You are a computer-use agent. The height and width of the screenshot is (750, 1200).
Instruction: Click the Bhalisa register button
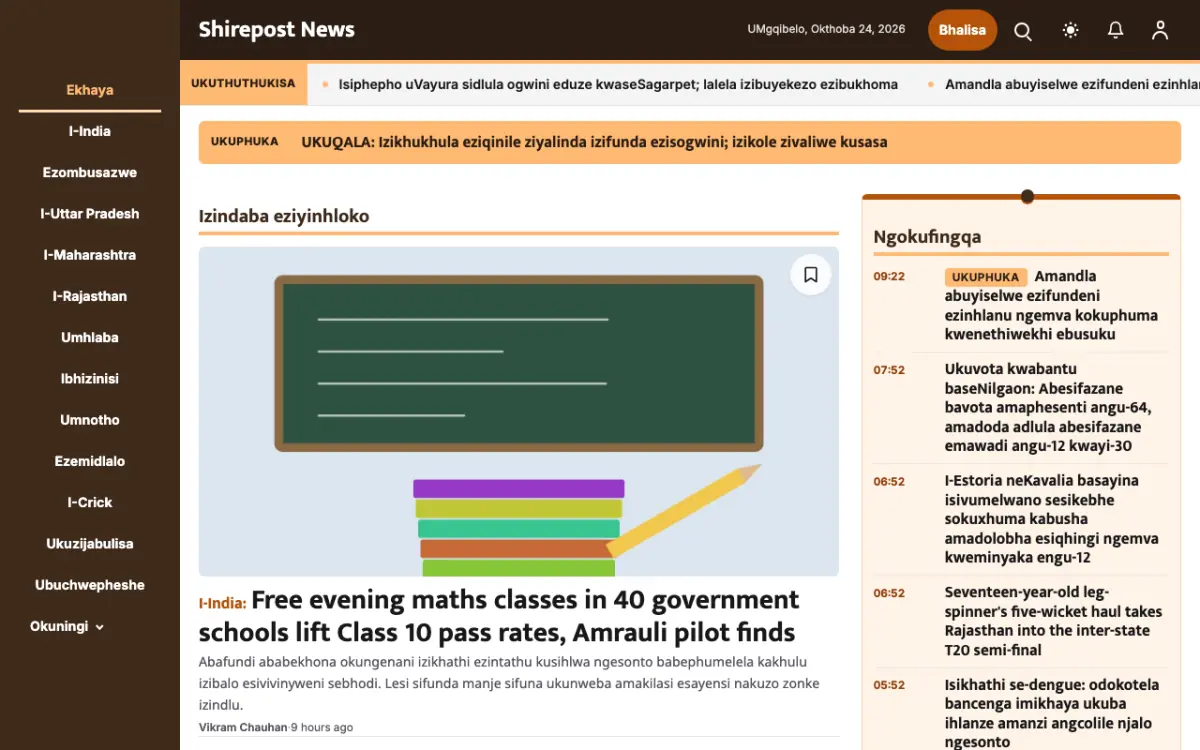click(x=962, y=30)
